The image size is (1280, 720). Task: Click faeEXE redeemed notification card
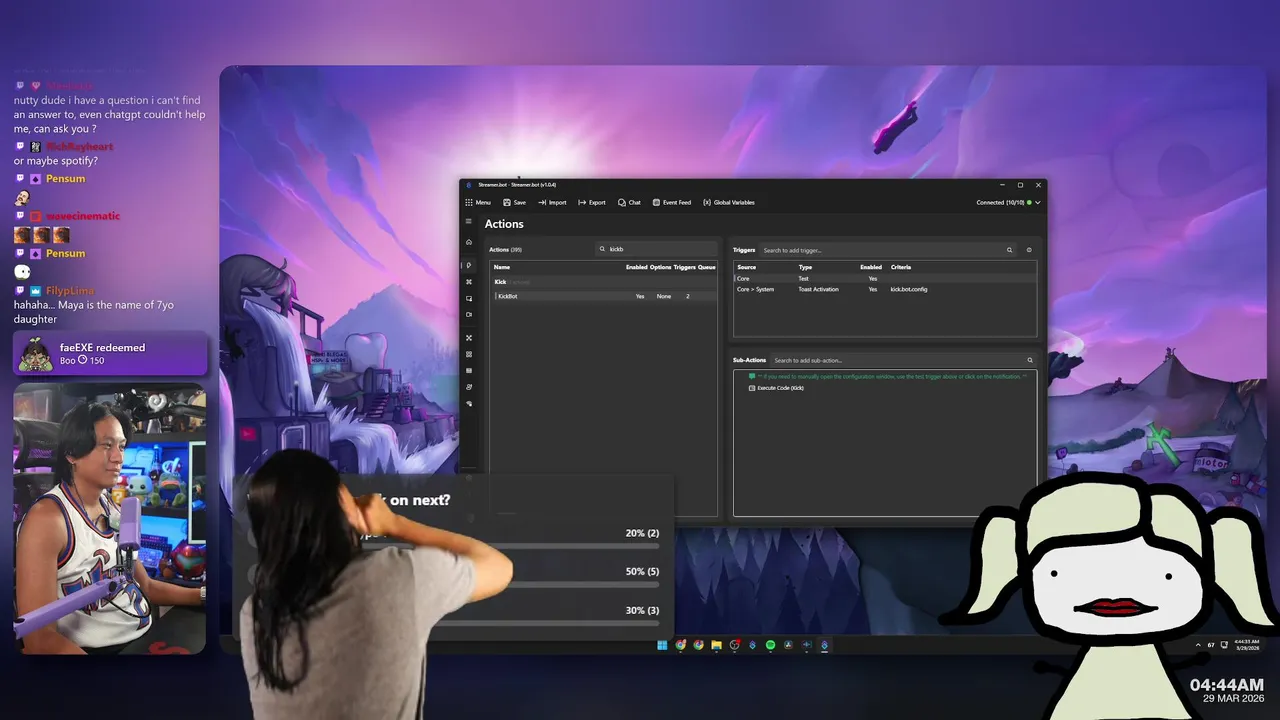click(110, 353)
